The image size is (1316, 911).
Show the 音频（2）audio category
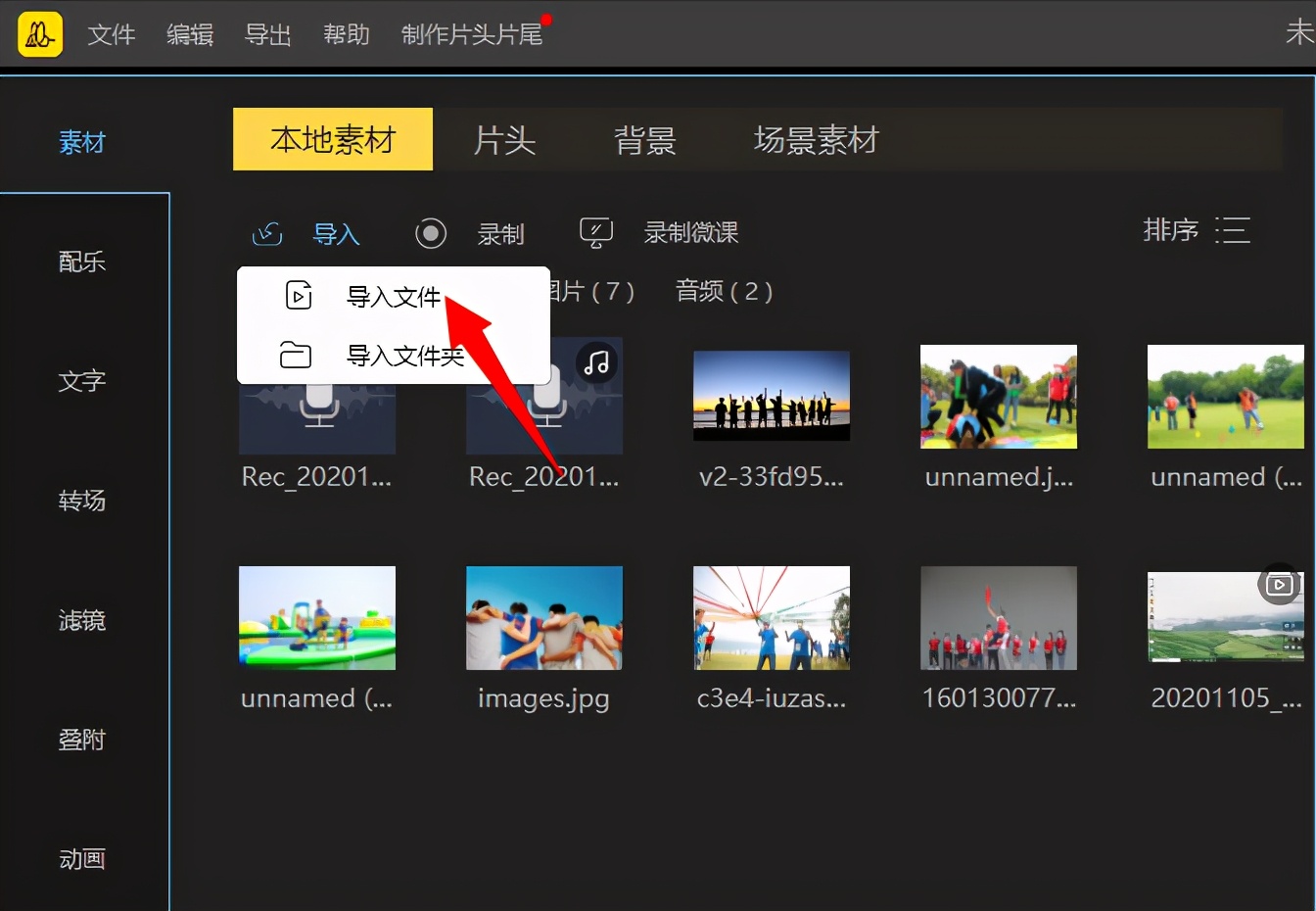[724, 291]
